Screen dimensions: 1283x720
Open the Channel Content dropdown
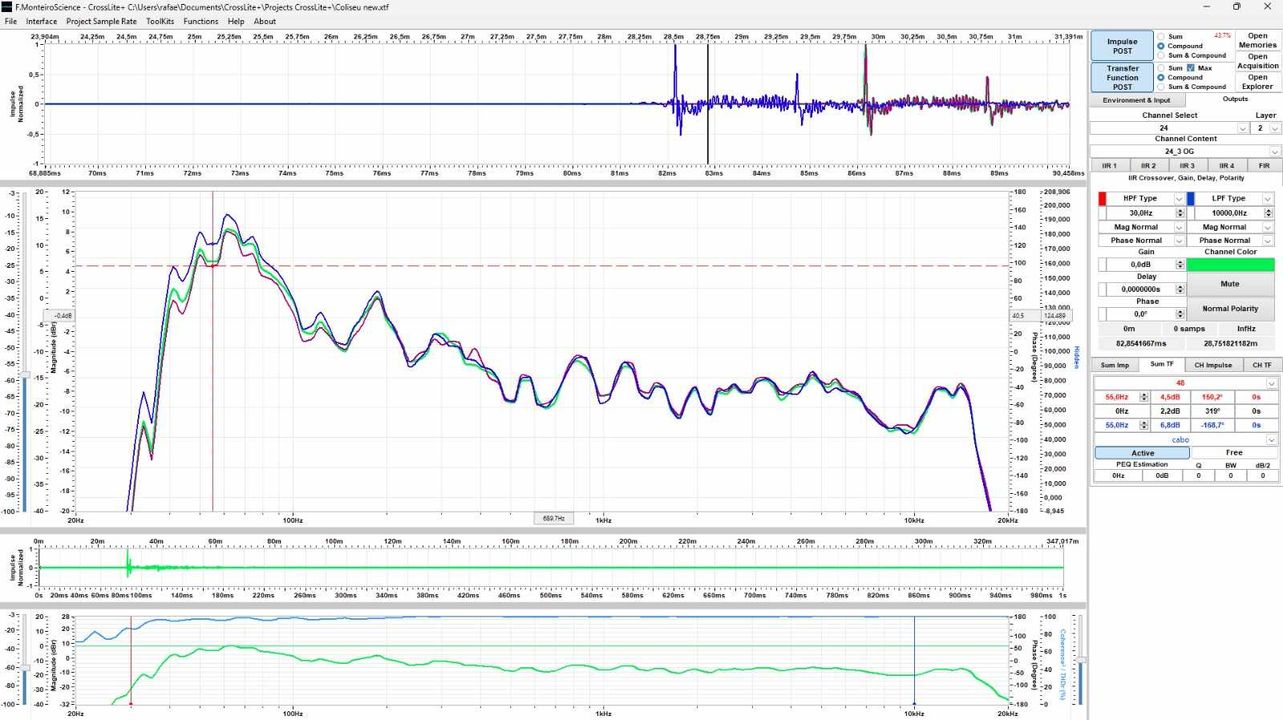[x=1186, y=151]
